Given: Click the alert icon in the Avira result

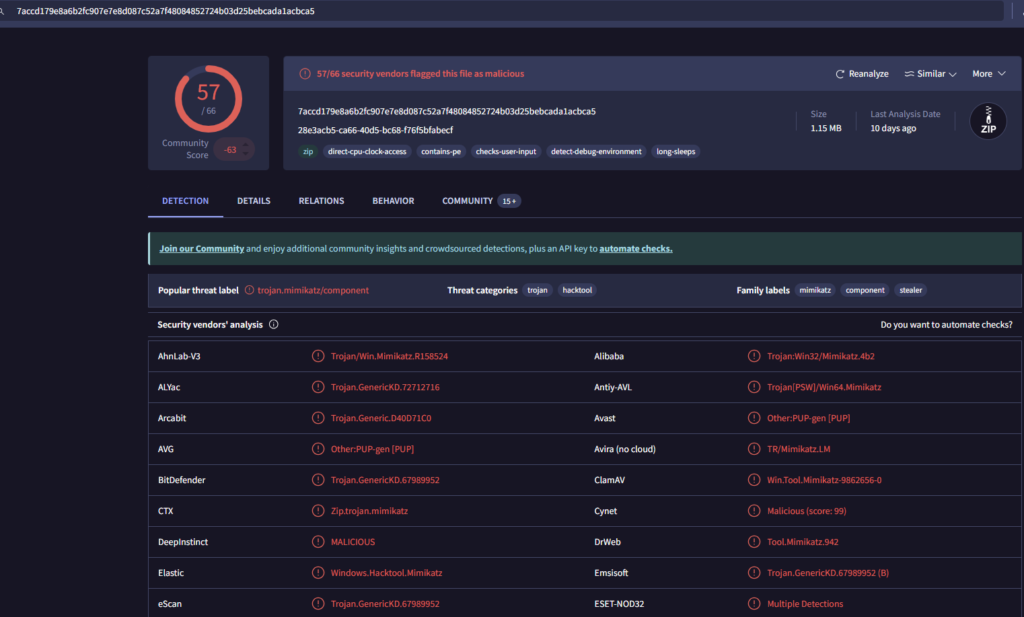Looking at the screenshot, I should pyautogui.click(x=754, y=449).
